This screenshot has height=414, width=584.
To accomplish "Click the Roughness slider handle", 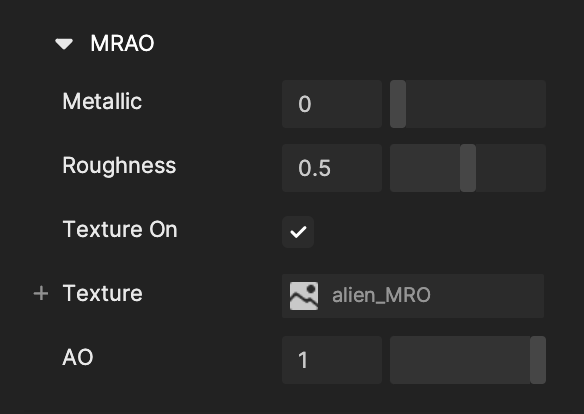I will [x=468, y=168].
